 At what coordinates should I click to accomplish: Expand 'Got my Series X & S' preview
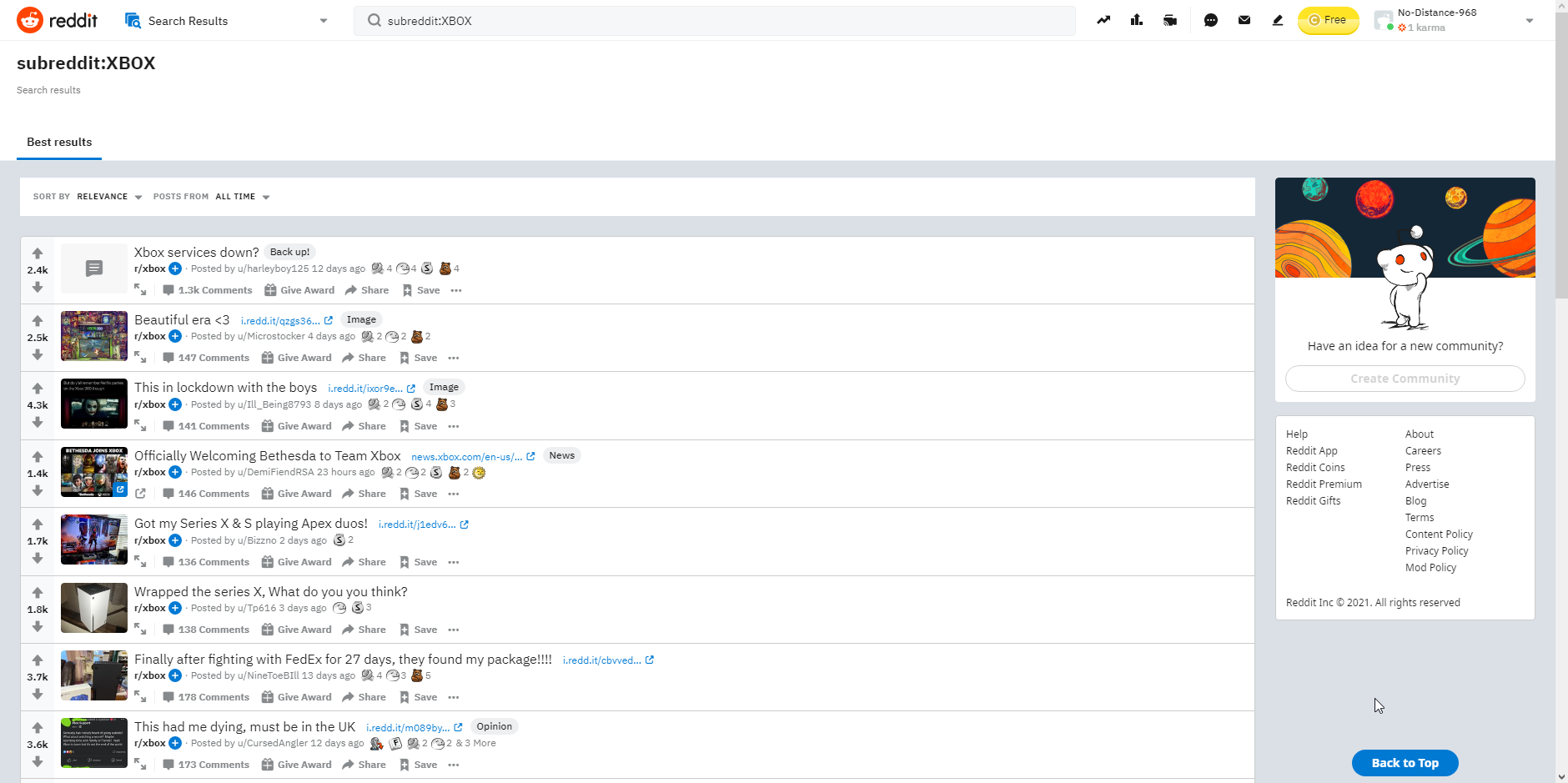[x=140, y=561]
